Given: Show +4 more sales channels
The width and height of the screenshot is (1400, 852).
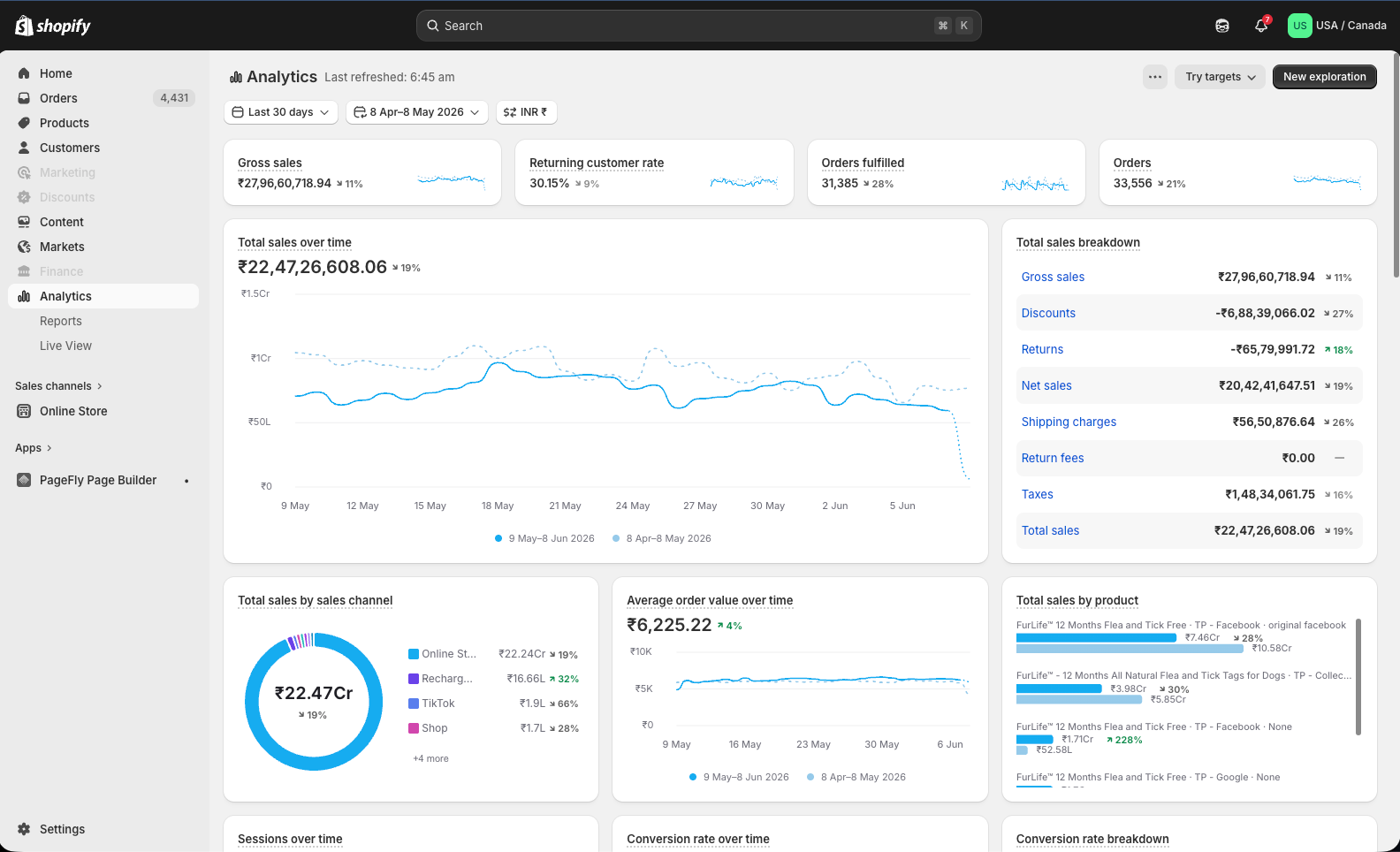Looking at the screenshot, I should click(x=430, y=758).
